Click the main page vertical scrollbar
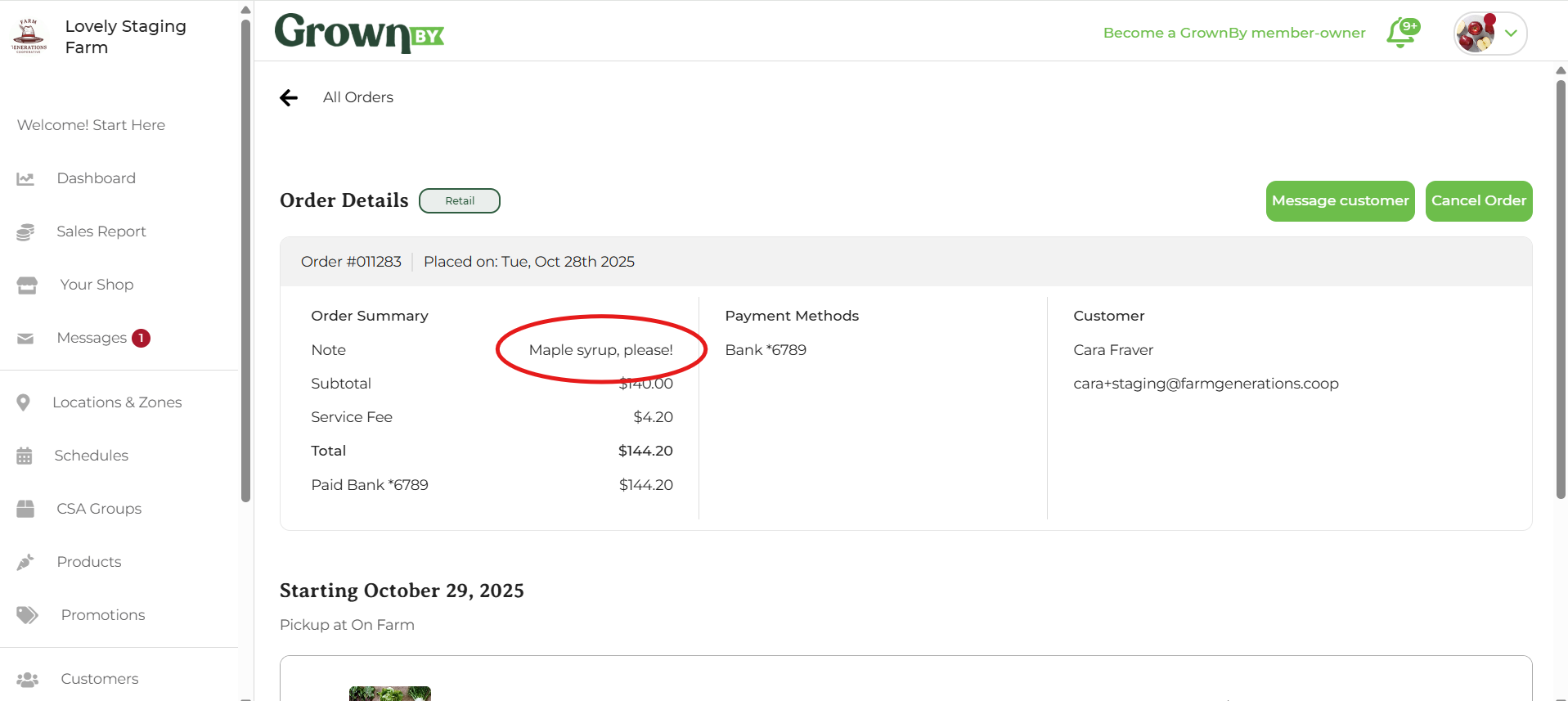This screenshot has height=701, width=1568. click(1560, 286)
